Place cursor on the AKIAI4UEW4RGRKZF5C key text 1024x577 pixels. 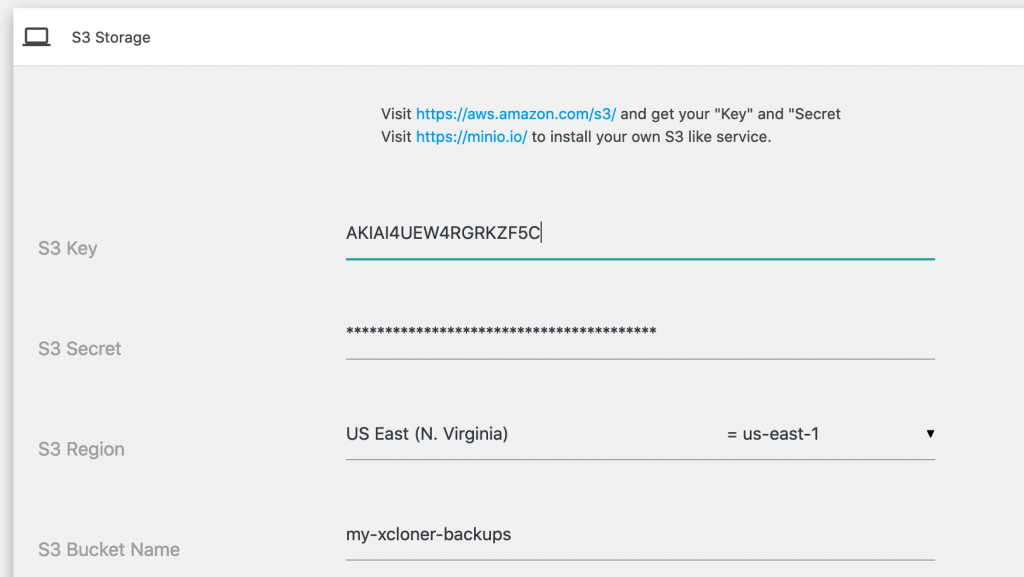pos(443,233)
